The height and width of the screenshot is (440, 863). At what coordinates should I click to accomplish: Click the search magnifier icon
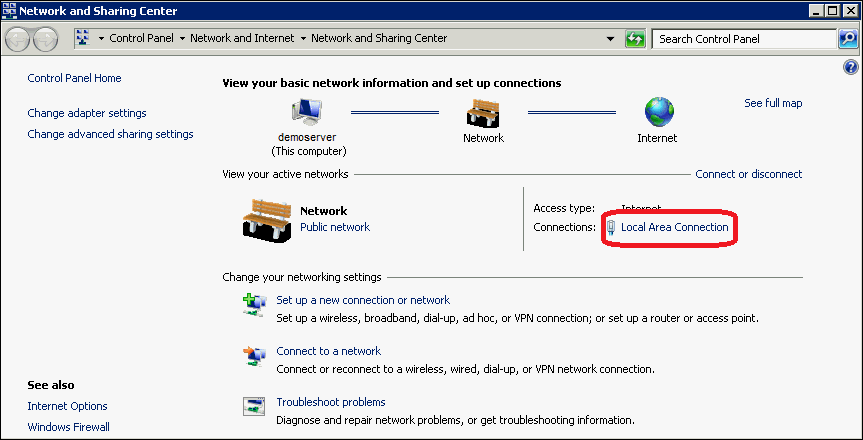(x=847, y=39)
